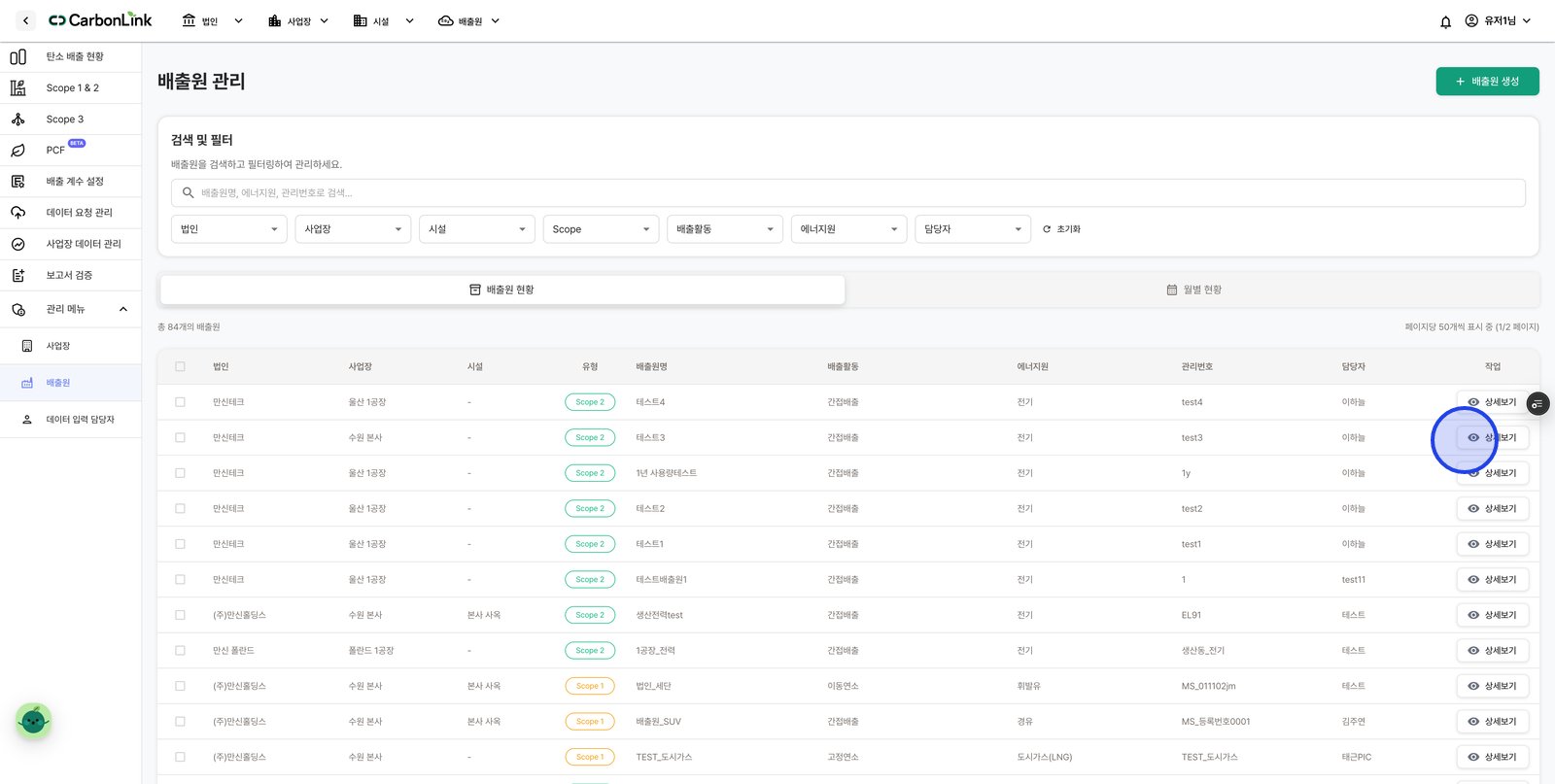Go back with the top-left arrow
Screen dimensions: 1555x784
26,20
